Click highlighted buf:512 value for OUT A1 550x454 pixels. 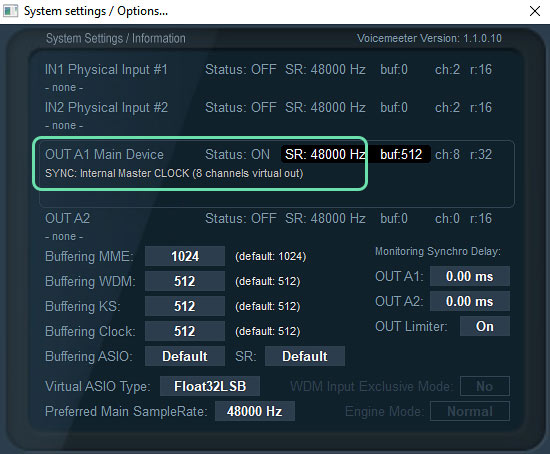coord(401,154)
